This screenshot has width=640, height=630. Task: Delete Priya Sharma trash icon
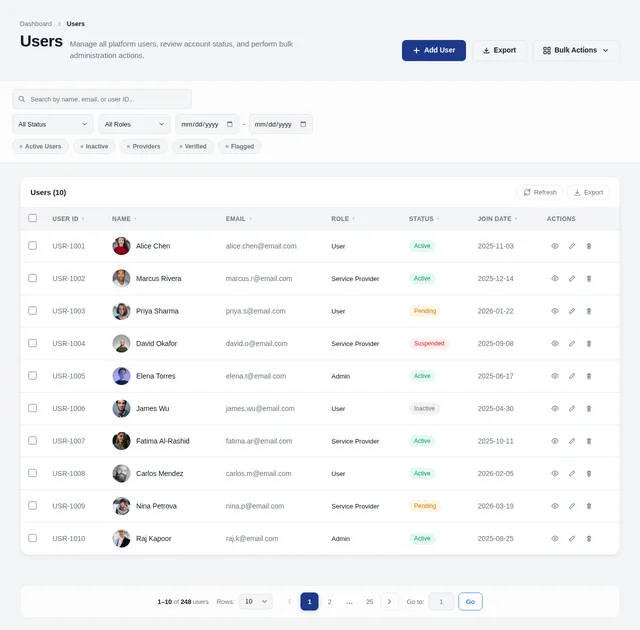coord(589,311)
